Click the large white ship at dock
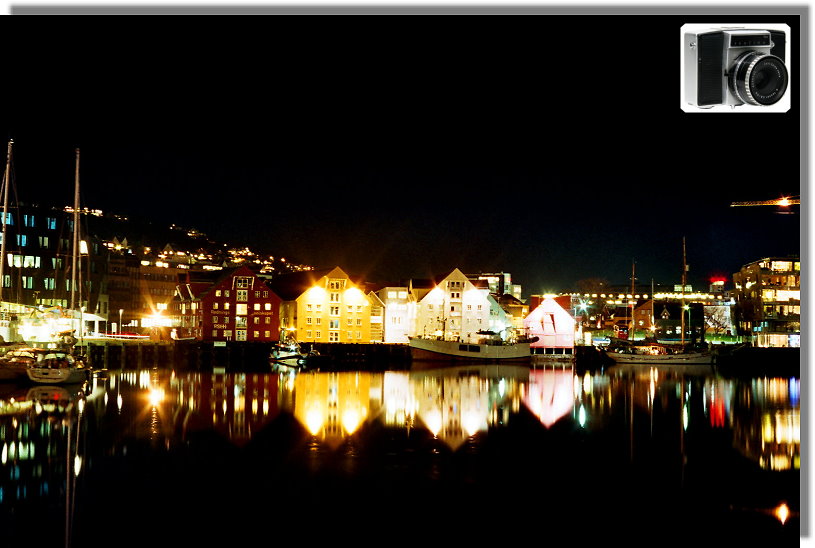815x548 pixels. pyautogui.click(x=470, y=348)
